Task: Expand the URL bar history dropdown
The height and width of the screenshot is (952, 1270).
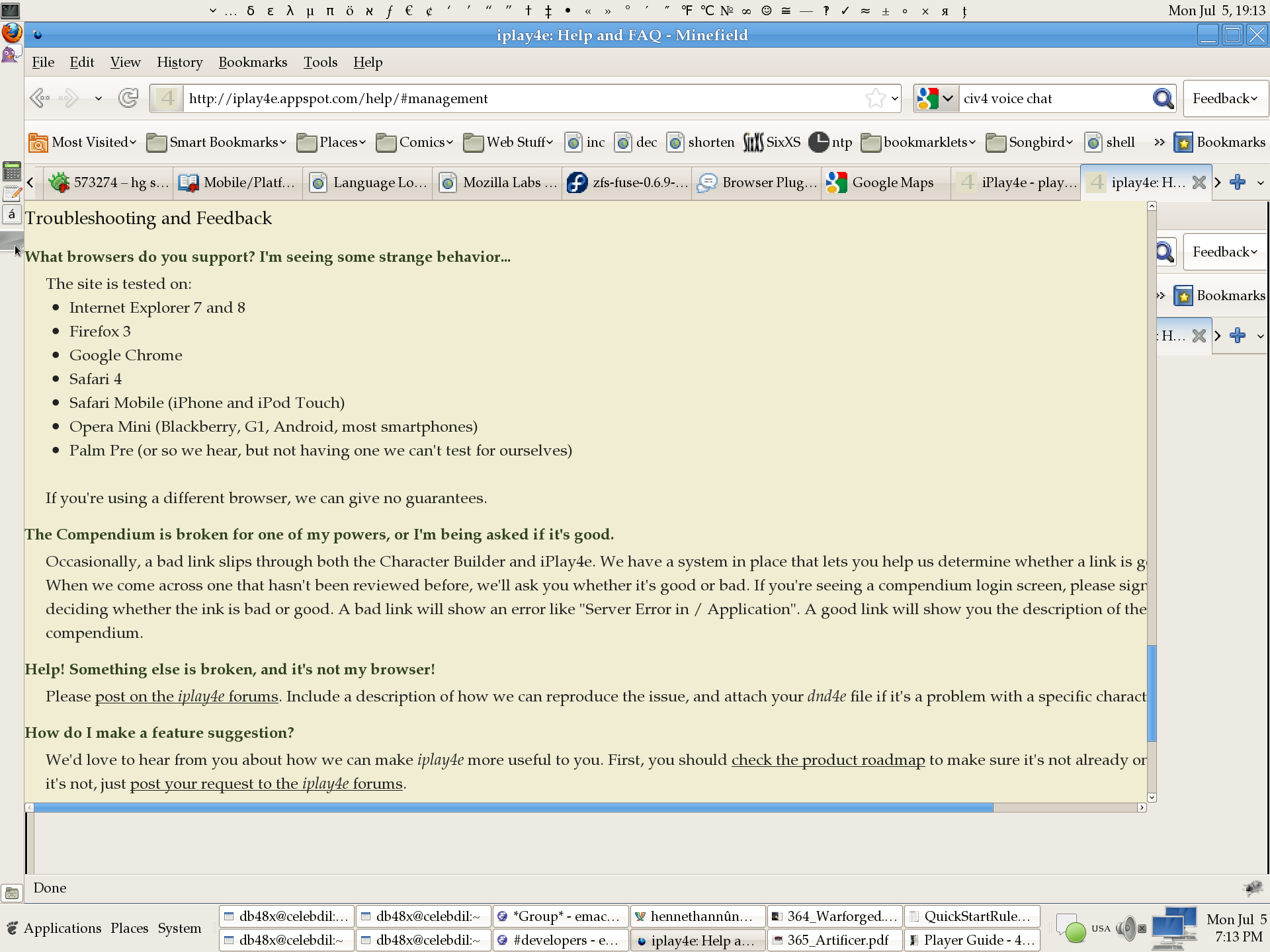Action: coord(895,99)
